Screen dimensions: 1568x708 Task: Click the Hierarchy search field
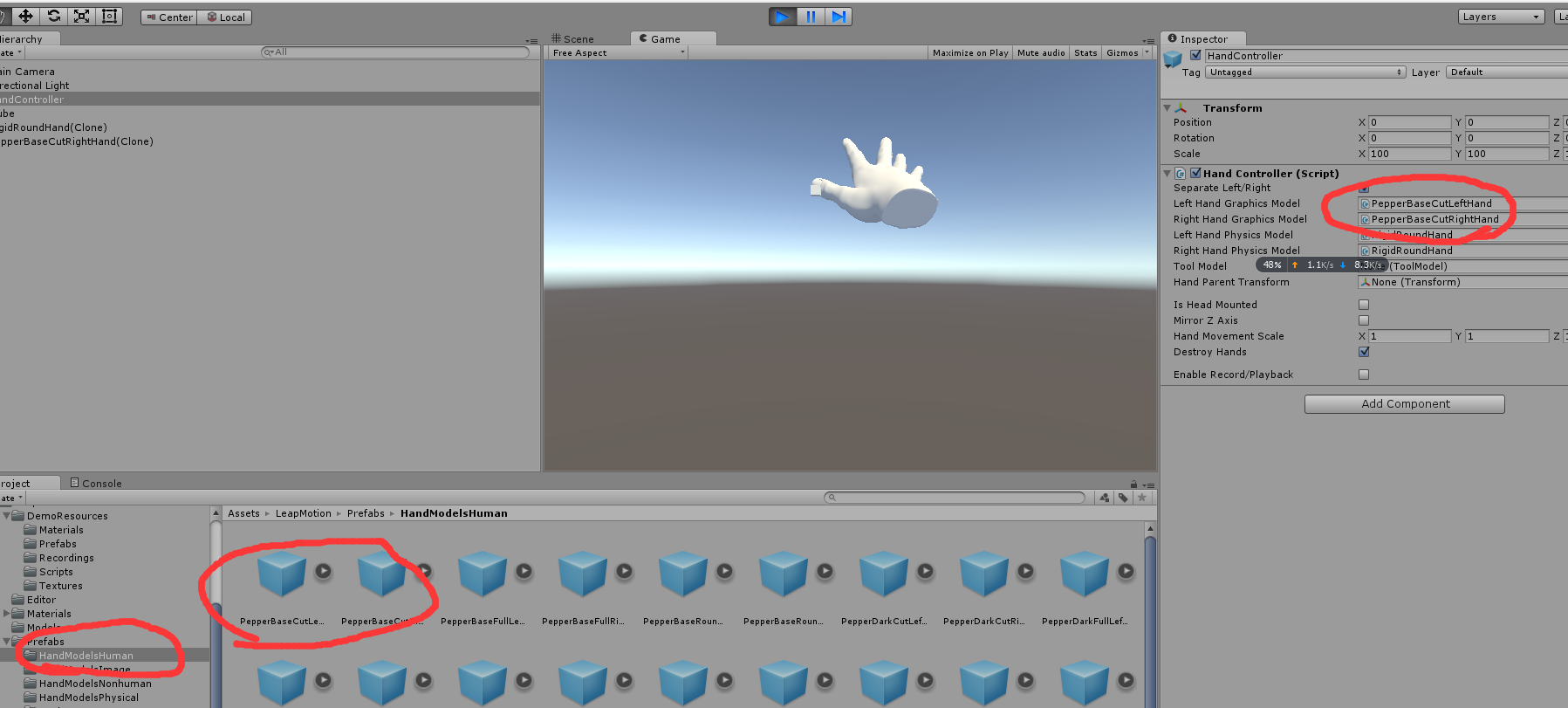(395, 52)
